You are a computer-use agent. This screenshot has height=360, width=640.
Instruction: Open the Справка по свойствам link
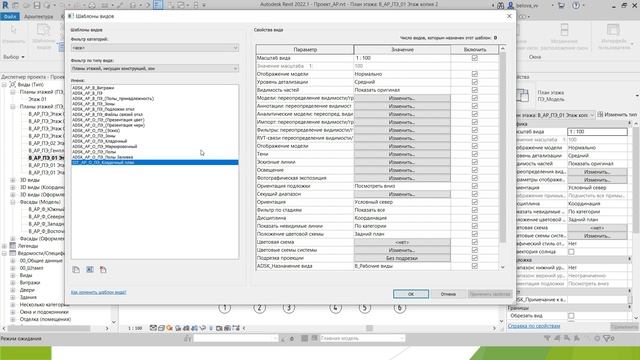[534, 326]
